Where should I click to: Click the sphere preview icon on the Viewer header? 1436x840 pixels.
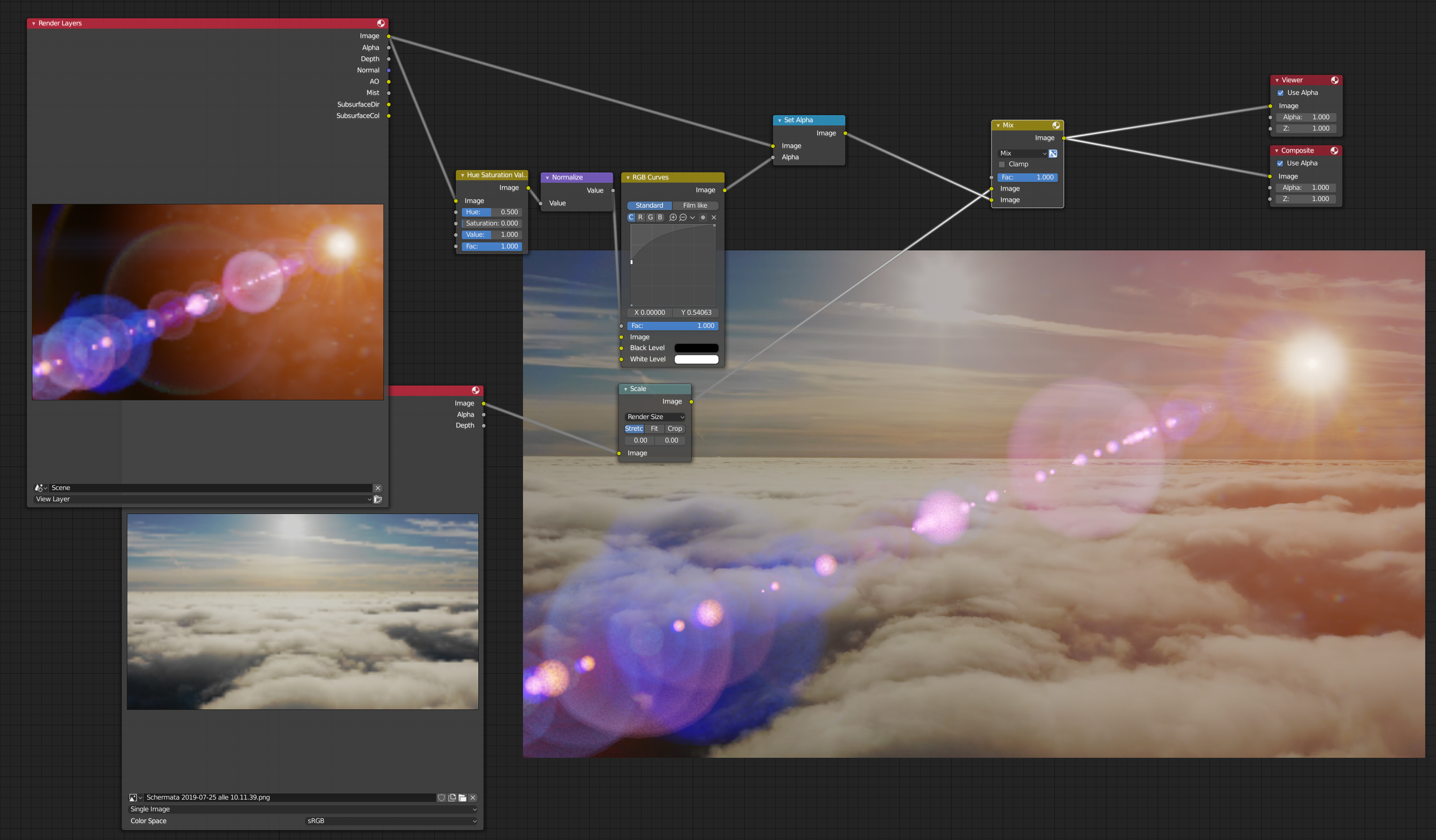[1335, 80]
